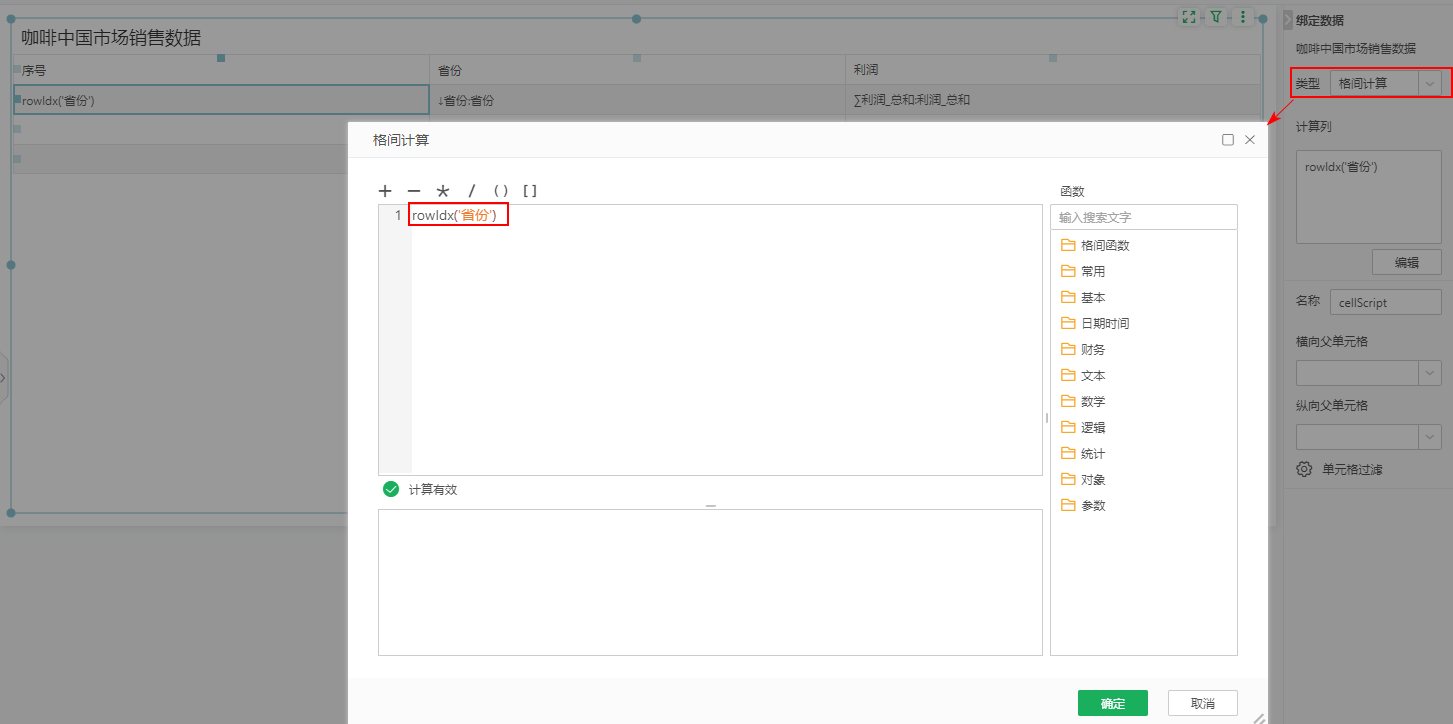Open the 财务 function folder
The height and width of the screenshot is (724, 1453).
1083,349
